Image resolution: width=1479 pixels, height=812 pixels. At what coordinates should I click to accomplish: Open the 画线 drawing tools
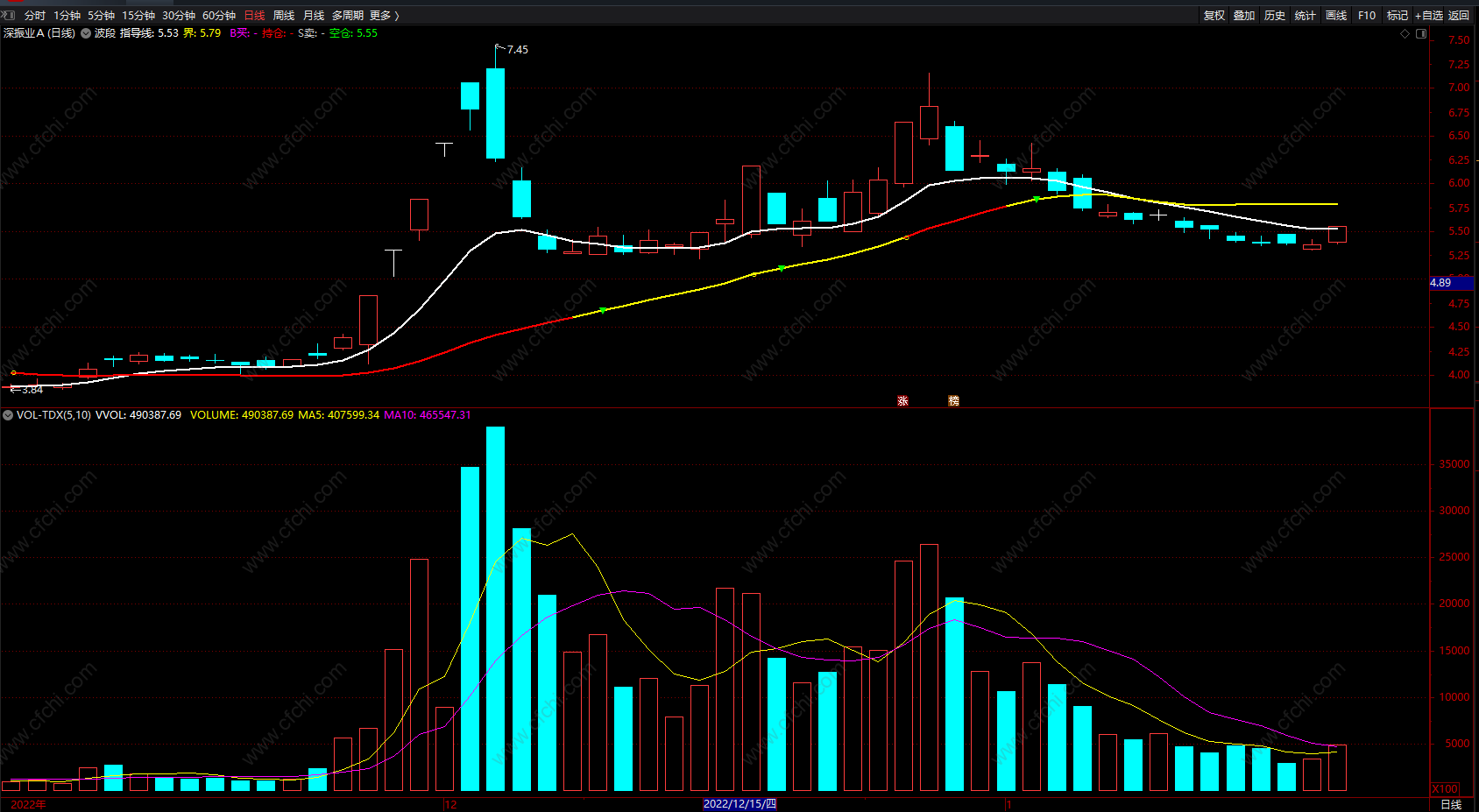pyautogui.click(x=1336, y=16)
